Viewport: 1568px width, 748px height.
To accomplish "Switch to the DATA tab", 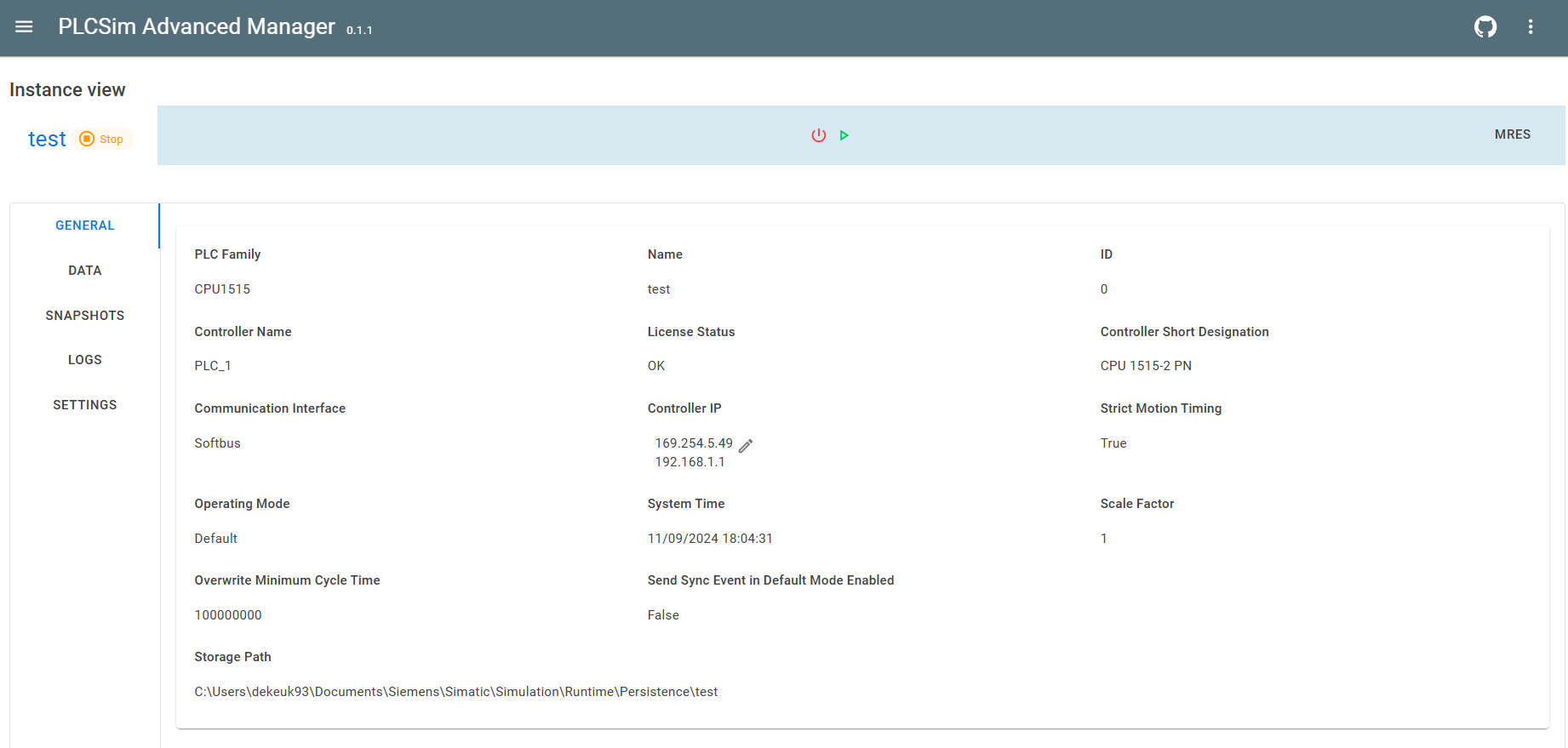I will tap(85, 271).
